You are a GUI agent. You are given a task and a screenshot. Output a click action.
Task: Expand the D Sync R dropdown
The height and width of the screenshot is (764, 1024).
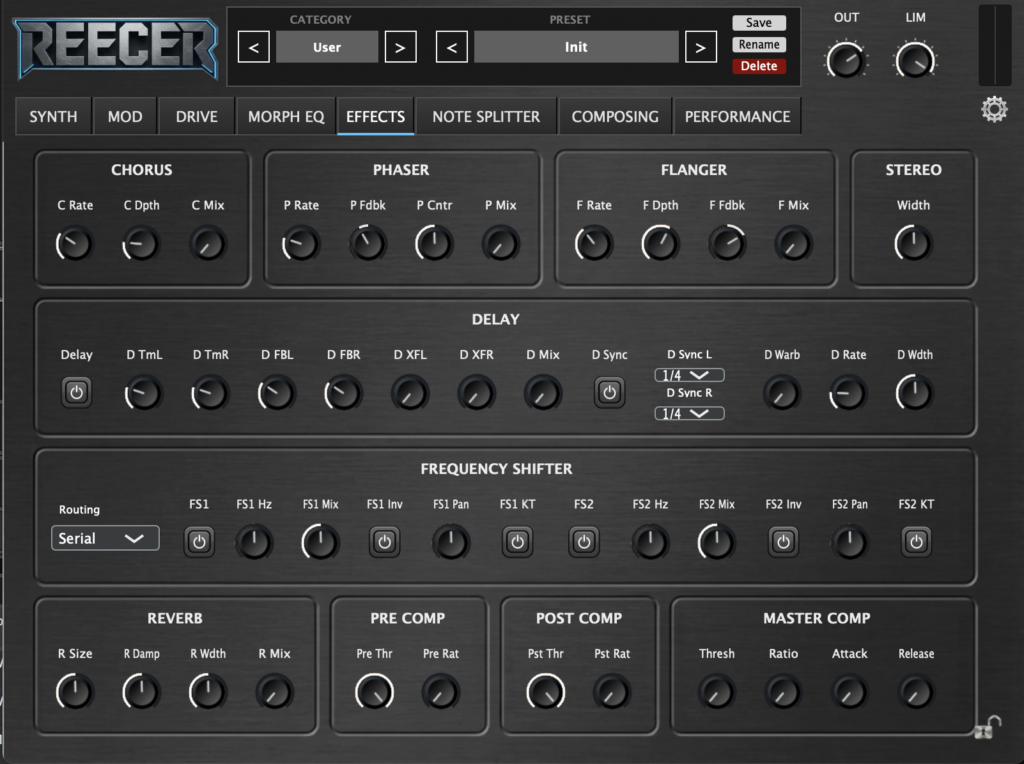[689, 413]
